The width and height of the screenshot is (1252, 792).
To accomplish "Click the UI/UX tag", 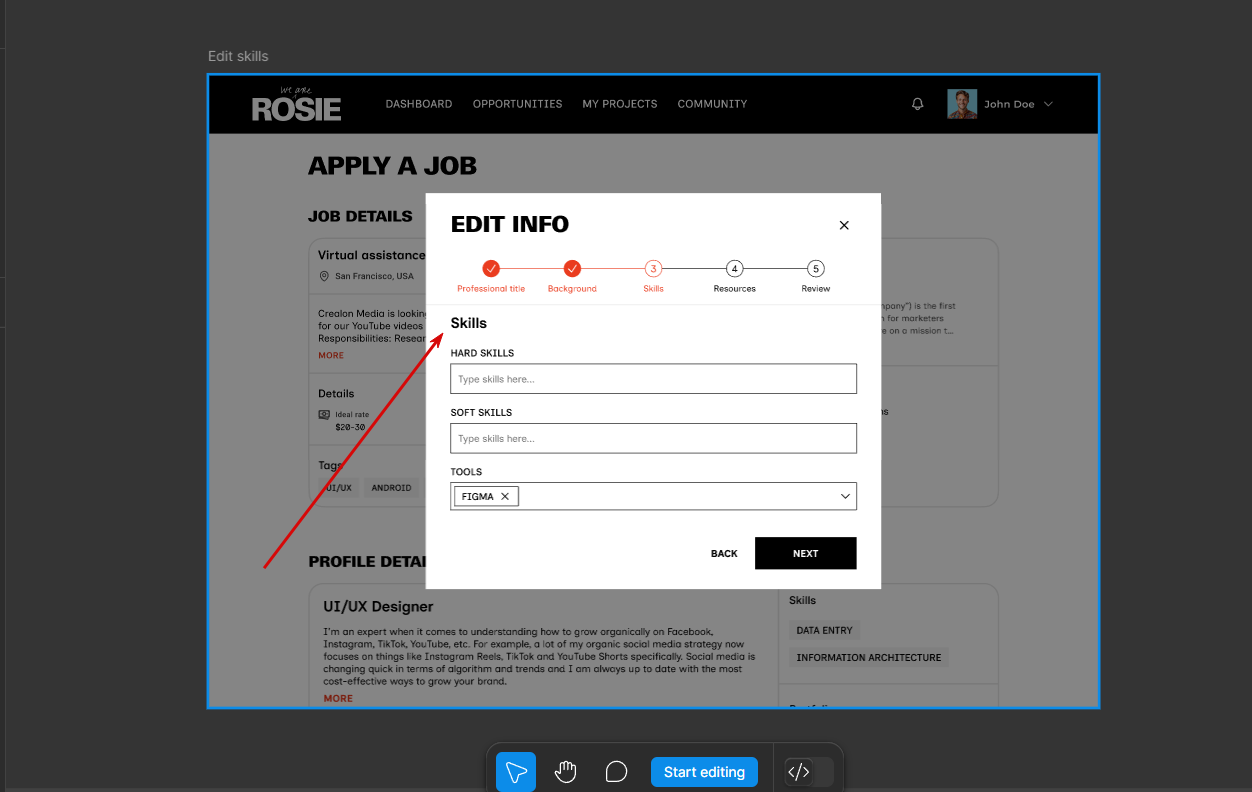I will 339,488.
